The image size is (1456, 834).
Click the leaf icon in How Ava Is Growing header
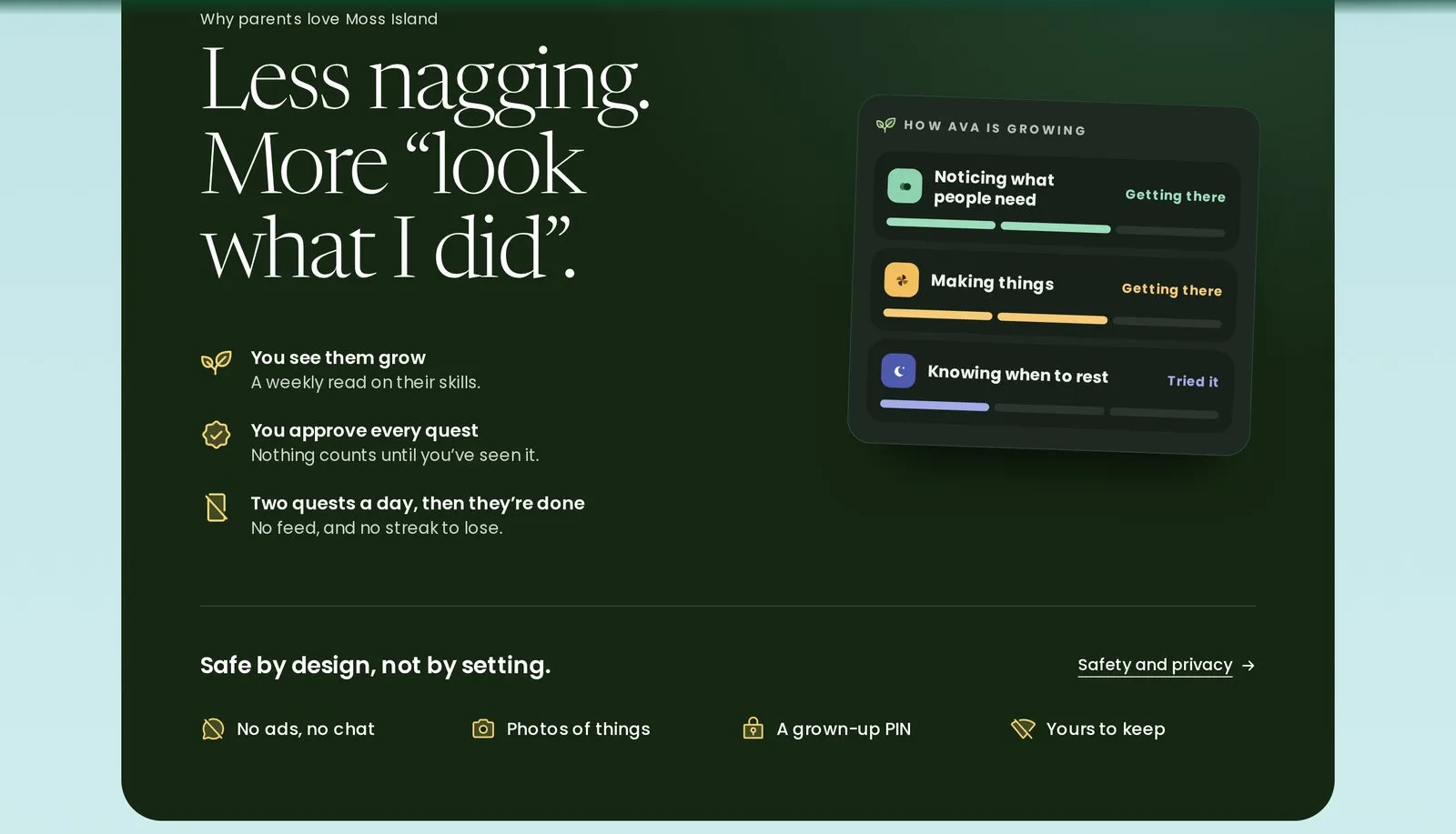click(x=885, y=124)
